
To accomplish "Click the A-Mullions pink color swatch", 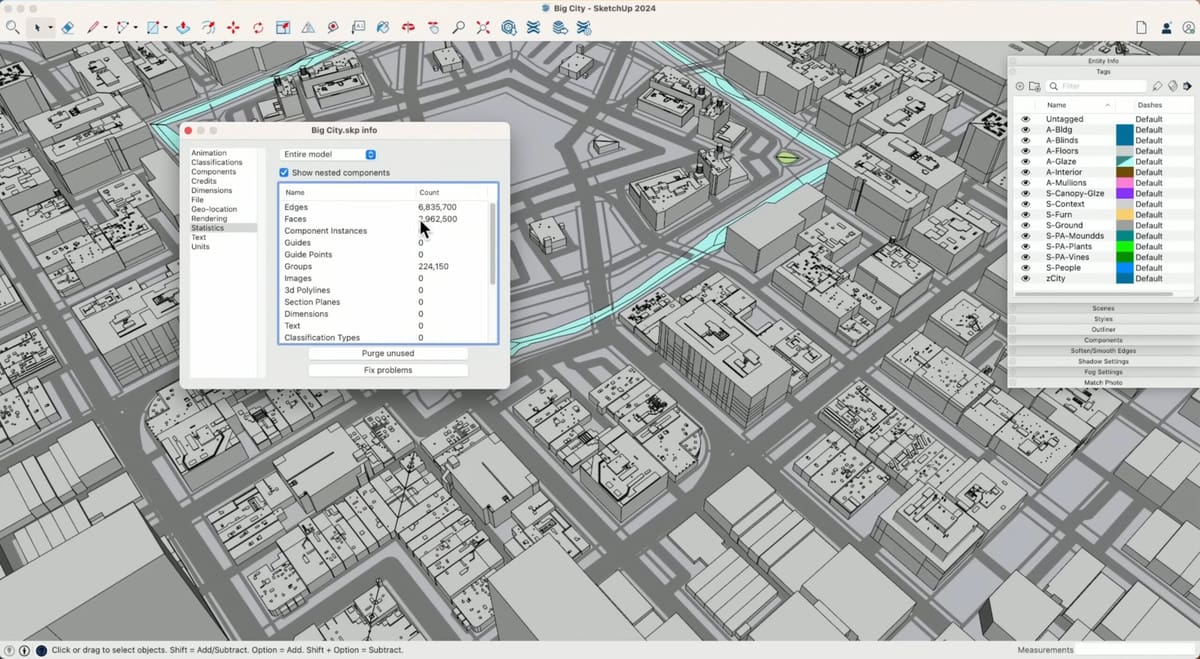I will click(1125, 183).
